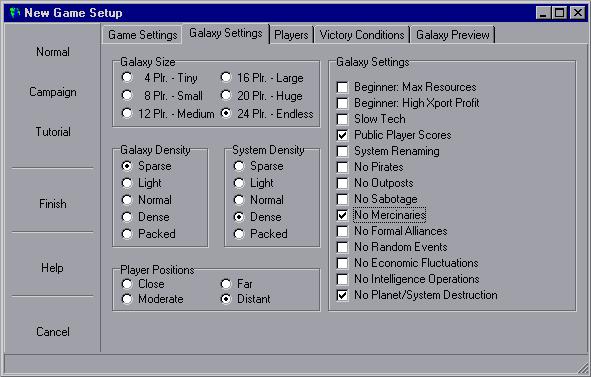This screenshot has width=591, height=377.
Task: Choose the Campaign game mode
Action: click(x=53, y=92)
